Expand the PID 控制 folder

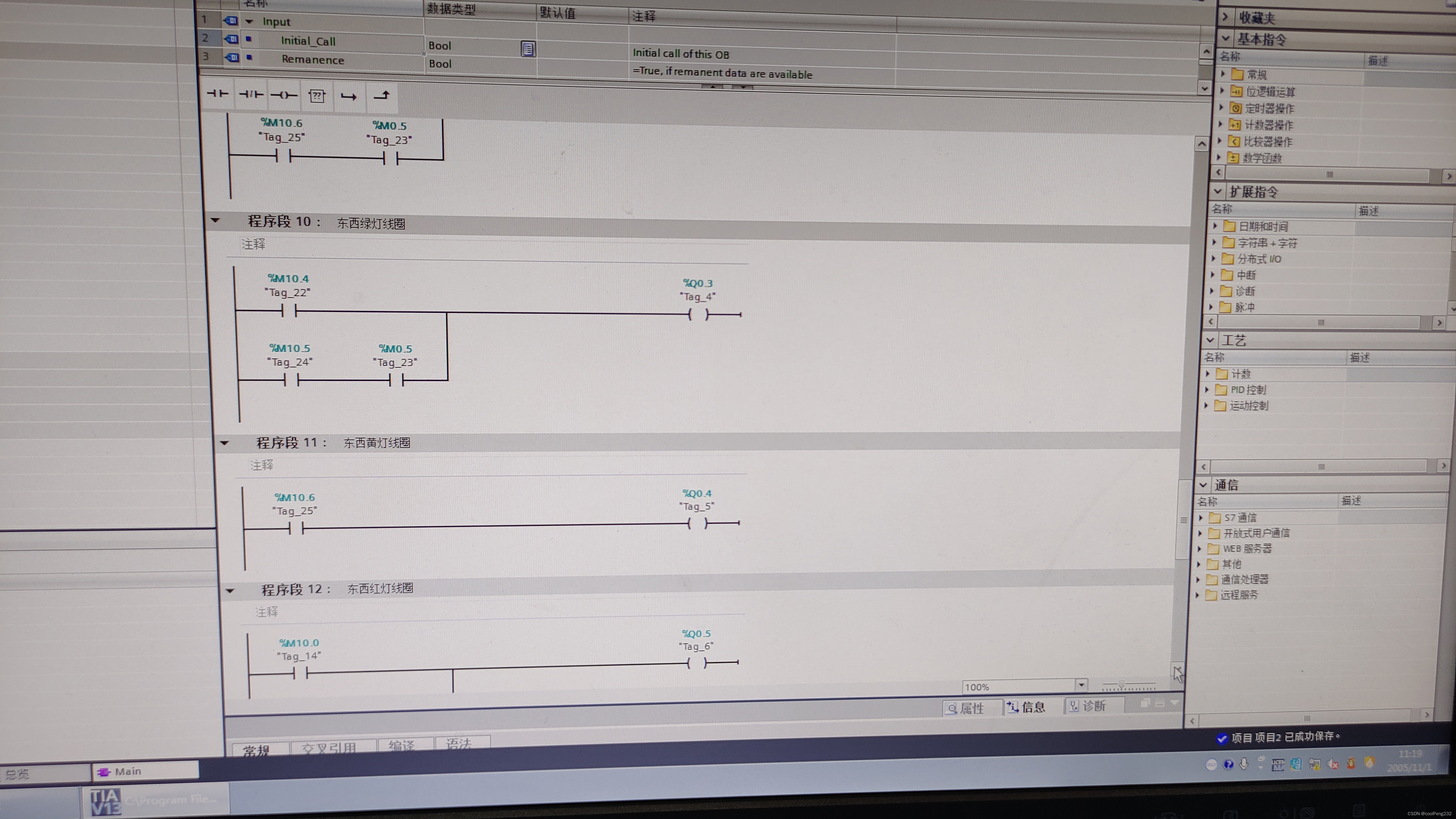(1207, 389)
